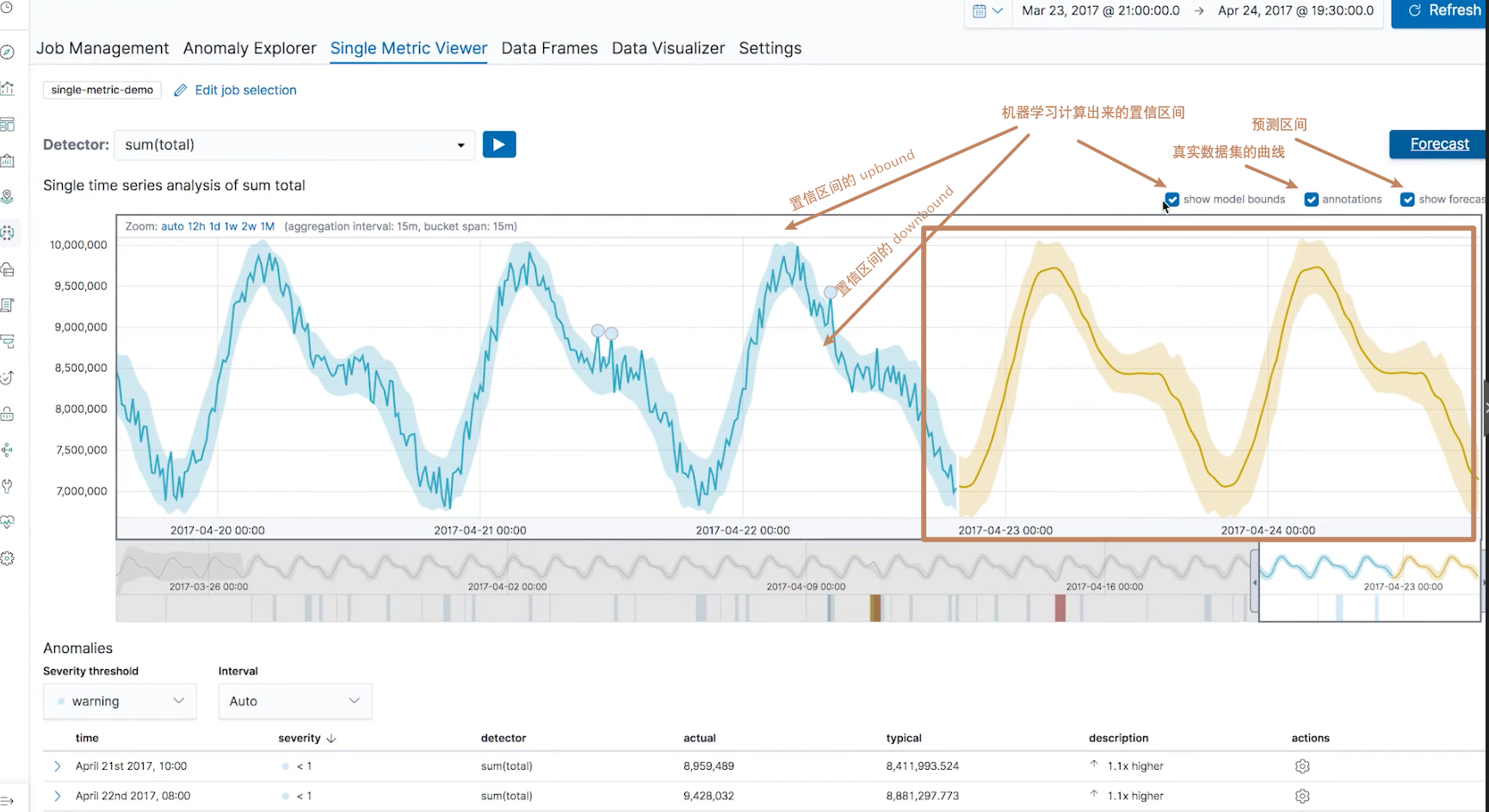Click the red anomaly marker in swimlane
The image size is (1489, 812).
[x=1060, y=608]
